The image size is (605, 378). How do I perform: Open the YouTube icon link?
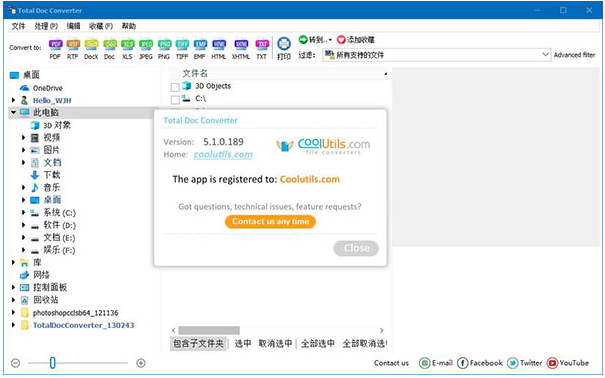552,363
